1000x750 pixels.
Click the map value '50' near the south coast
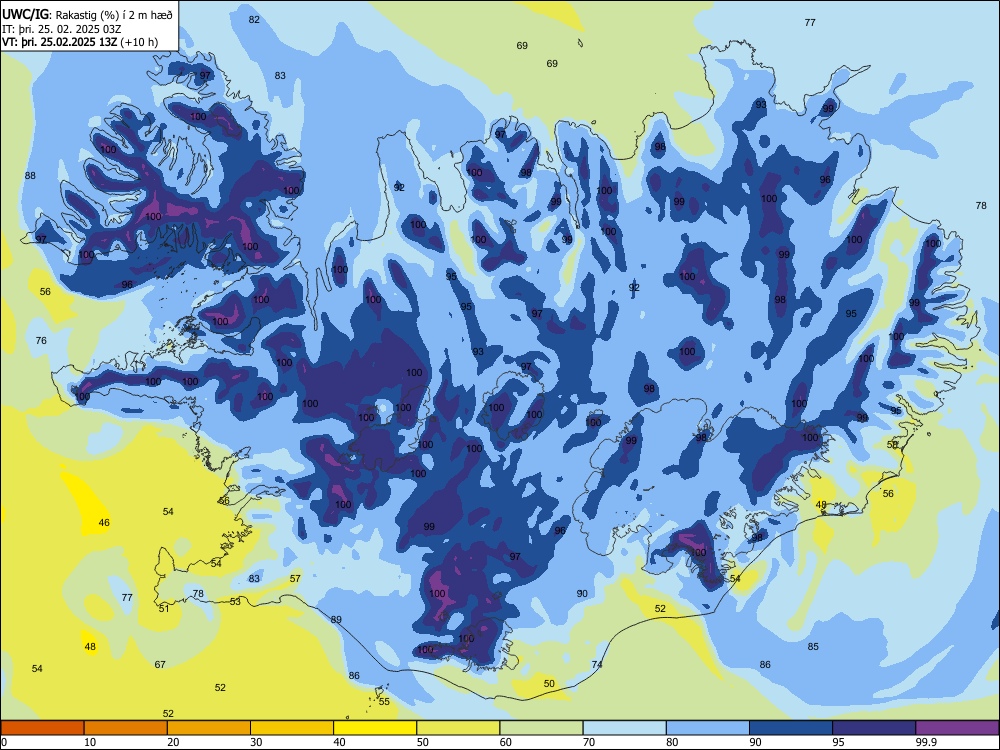(549, 684)
